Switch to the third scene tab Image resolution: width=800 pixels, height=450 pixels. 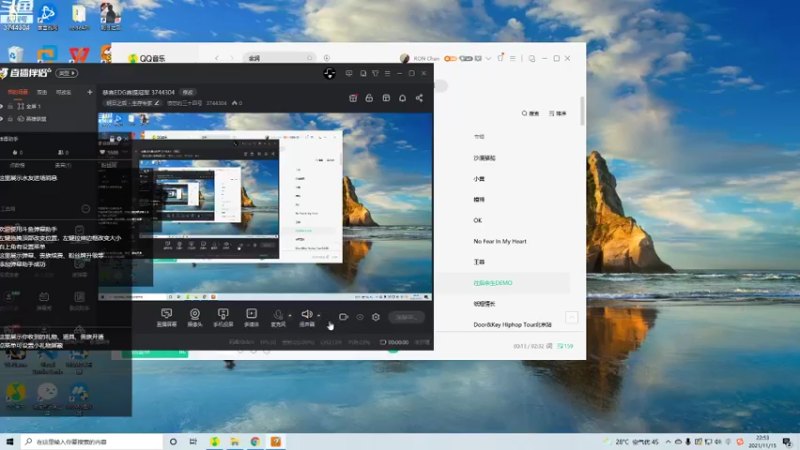pos(63,92)
